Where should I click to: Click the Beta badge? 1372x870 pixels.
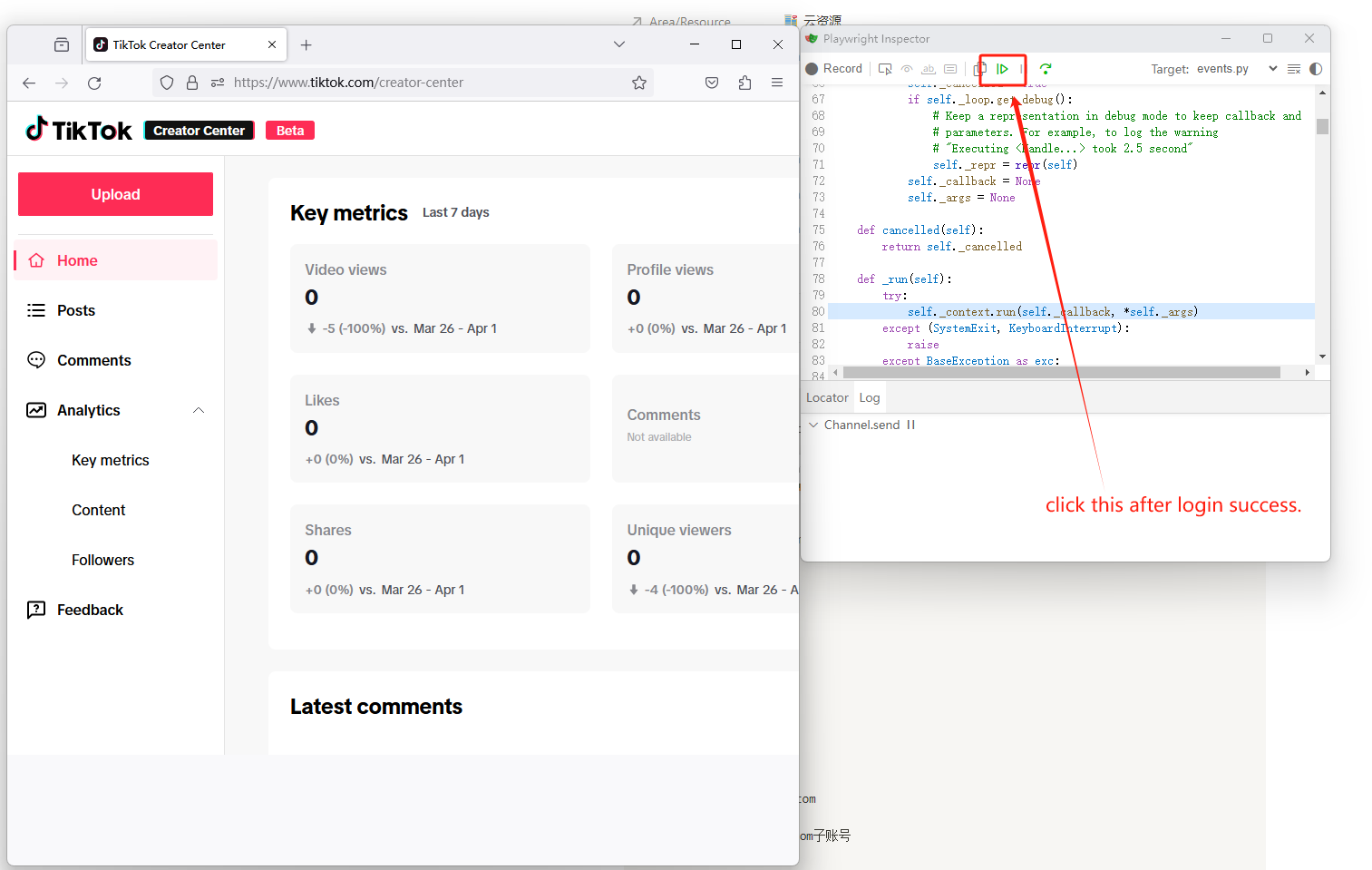(290, 131)
